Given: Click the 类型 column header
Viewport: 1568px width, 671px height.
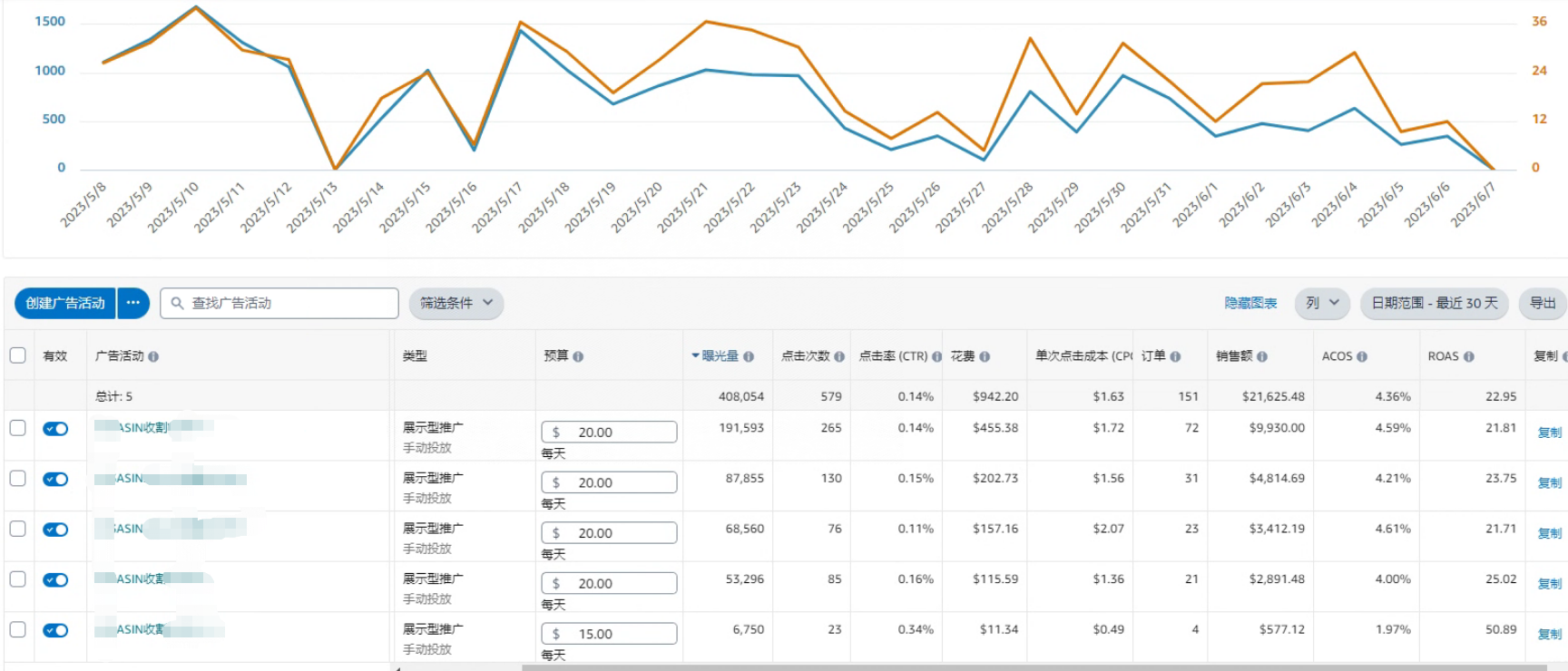Looking at the screenshot, I should (x=415, y=356).
